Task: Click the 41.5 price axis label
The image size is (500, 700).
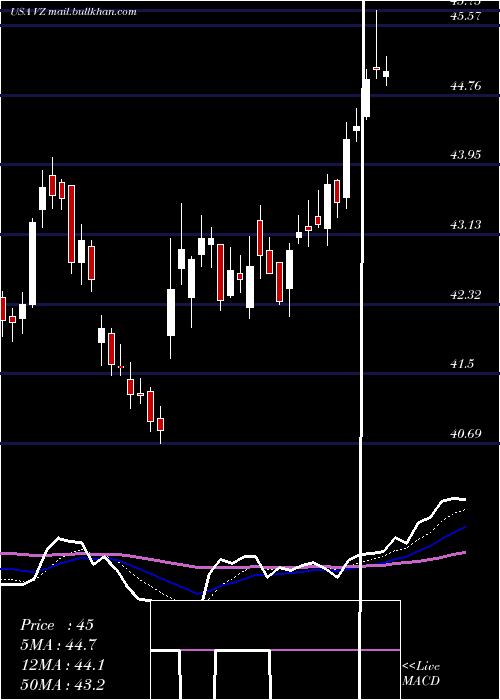Action: tap(462, 364)
